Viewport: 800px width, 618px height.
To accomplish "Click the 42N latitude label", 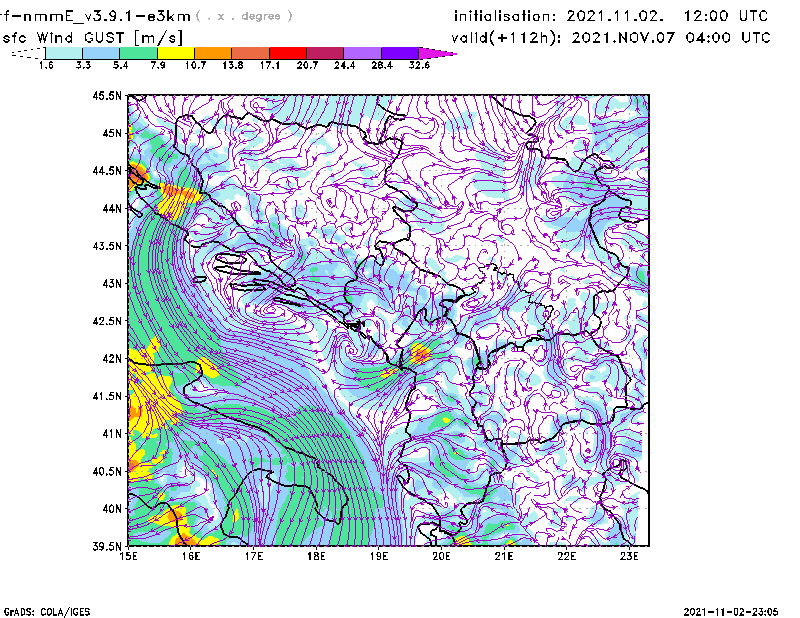I will pos(112,359).
